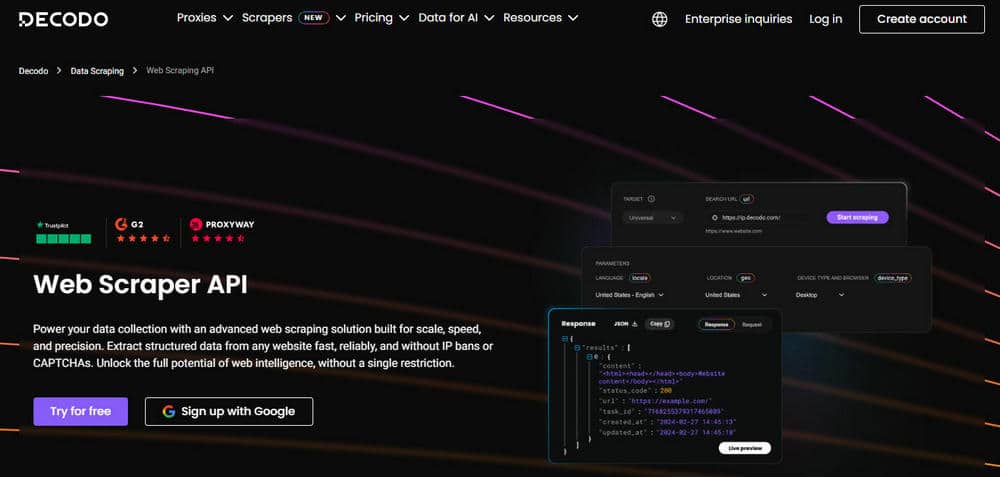
Task: Click the Trustpilot rating badge
Action: [x=63, y=232]
